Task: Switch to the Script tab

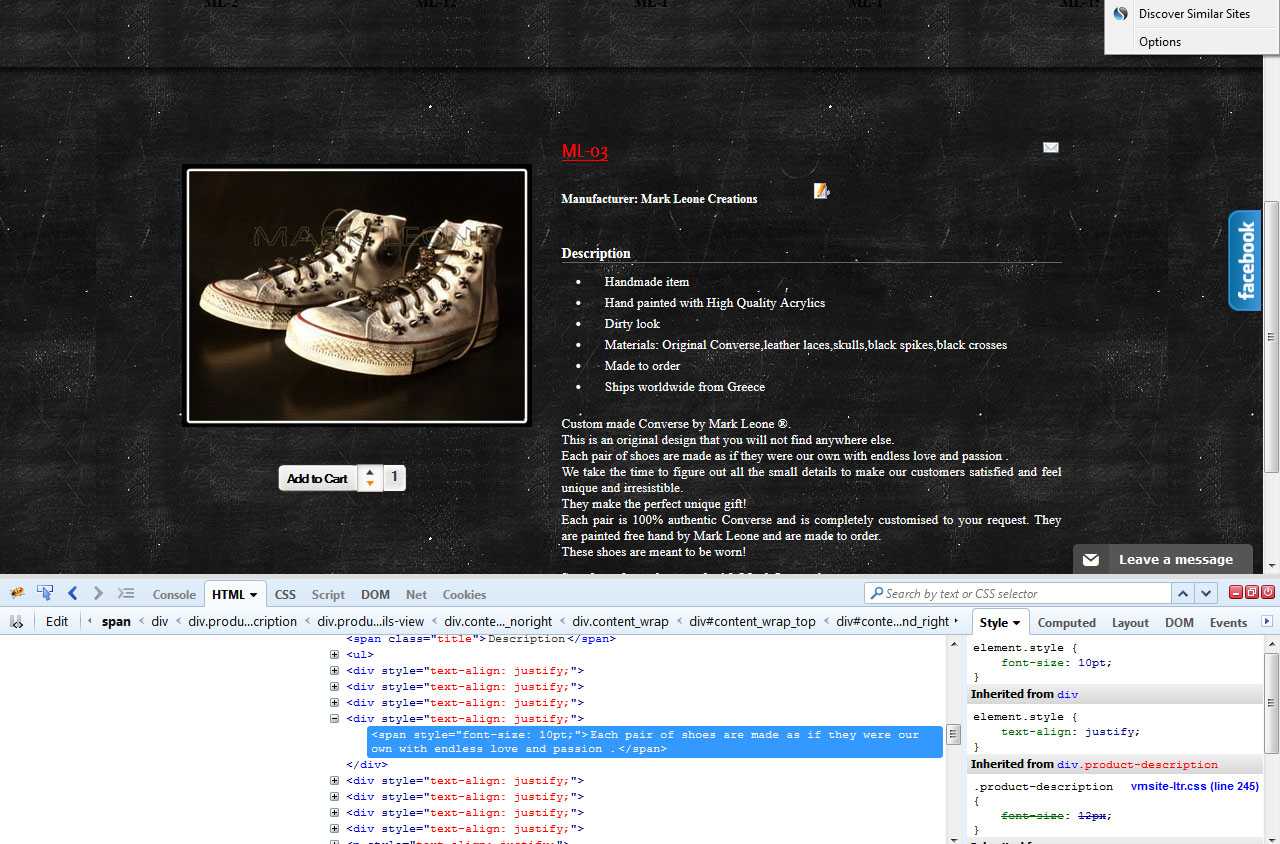Action: pos(328,594)
